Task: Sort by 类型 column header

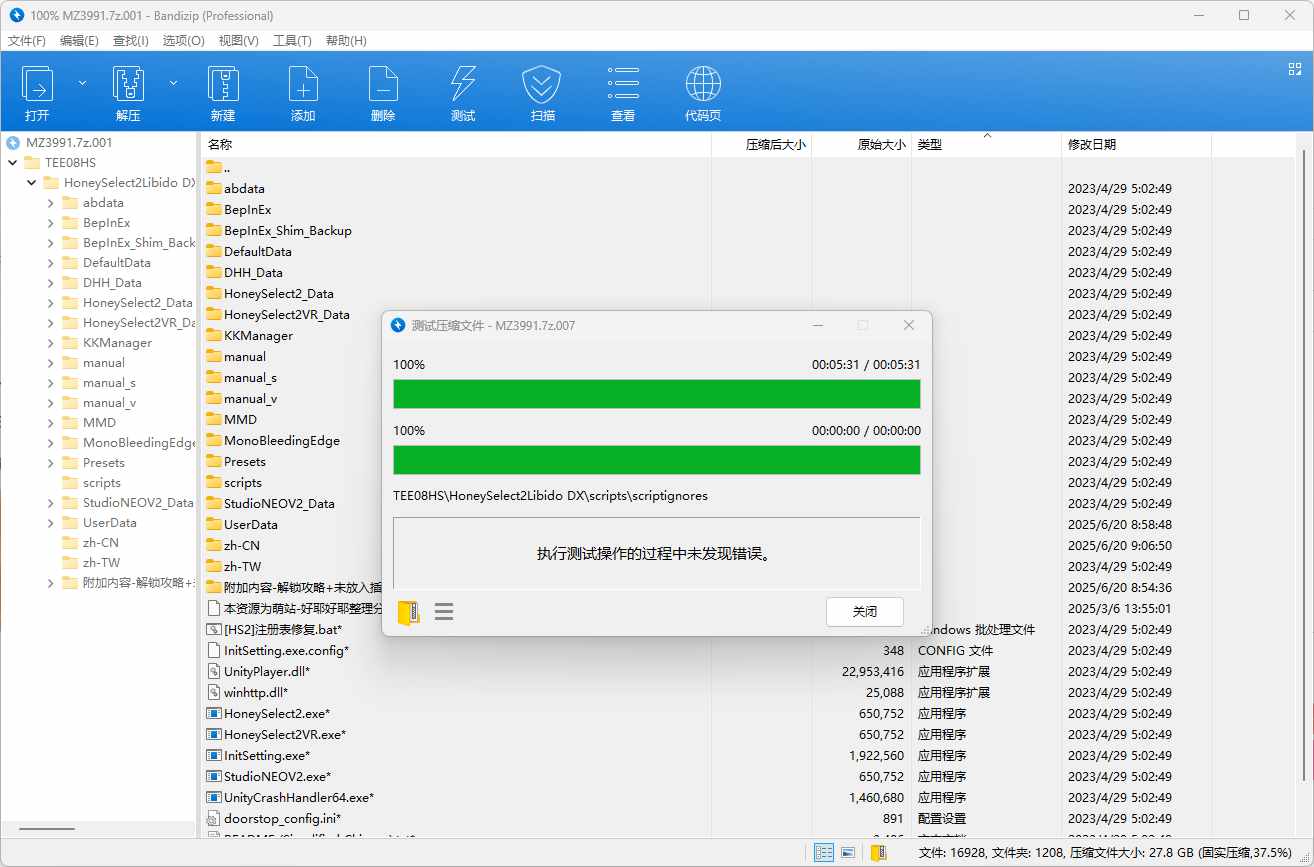Action: (986, 144)
